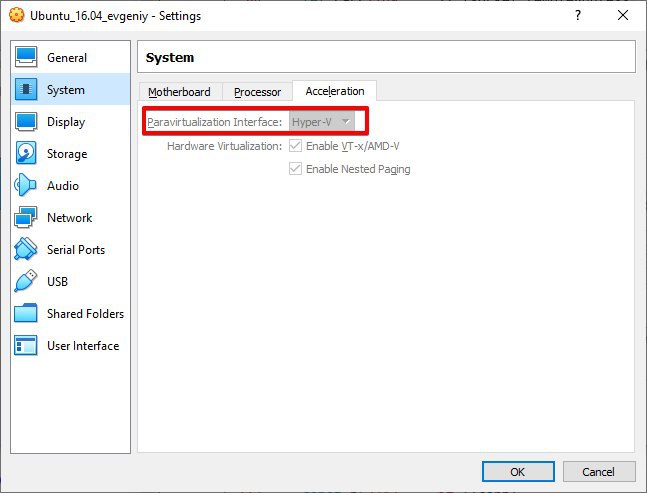Select Serial Ports label

[76, 250]
